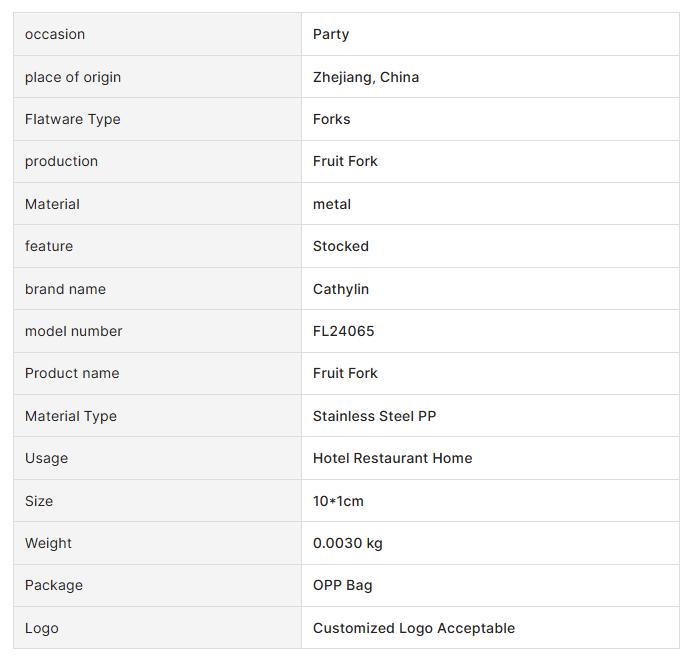Select the 'metal' material value
Image resolution: width=692 pixels, height=657 pixels.
click(x=332, y=204)
